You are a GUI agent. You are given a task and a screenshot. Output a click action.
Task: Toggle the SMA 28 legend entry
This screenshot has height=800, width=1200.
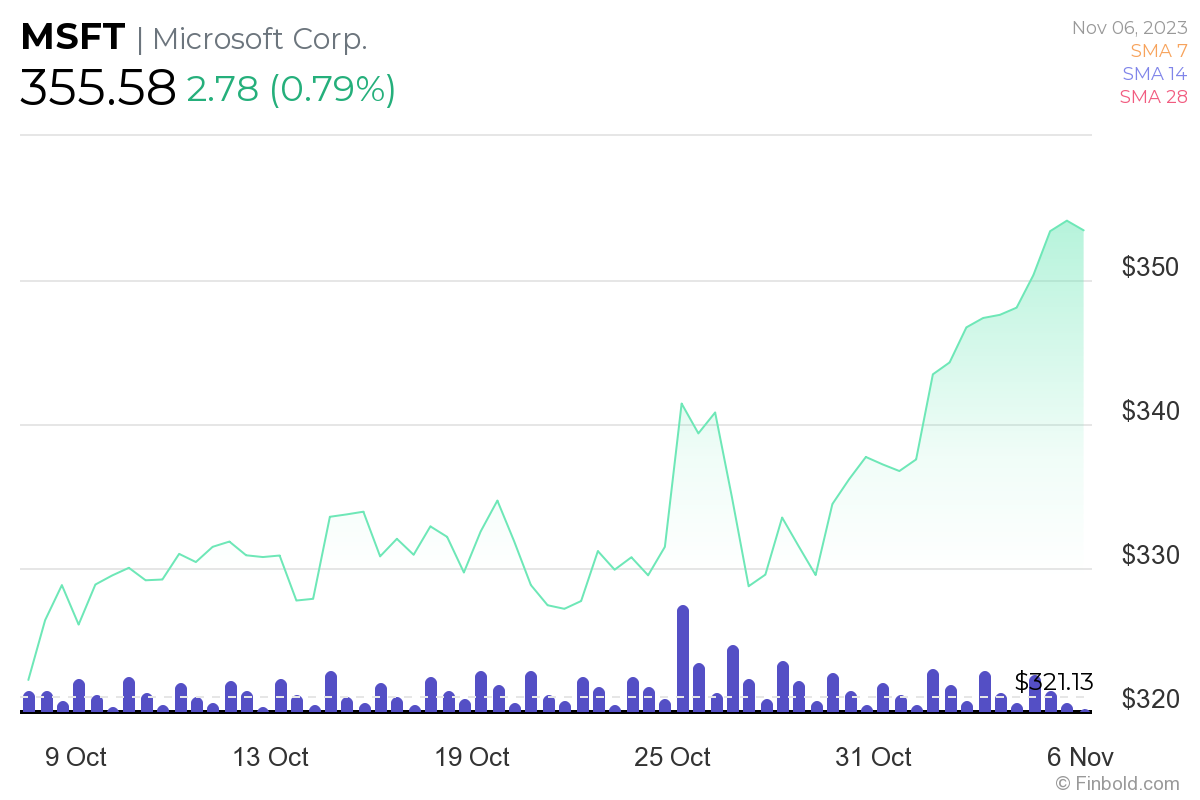click(x=1153, y=96)
